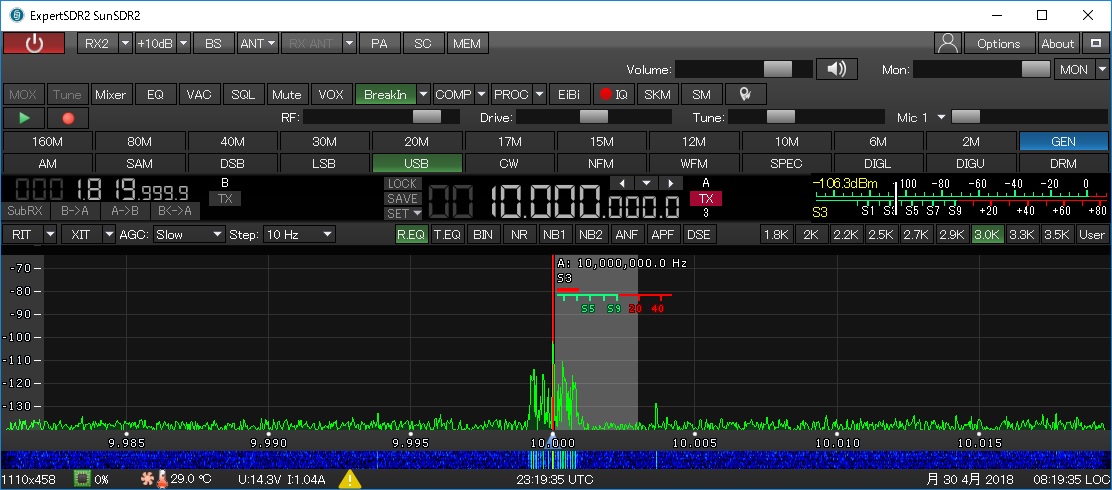Click the LOCK frequency button
Image resolution: width=1112 pixels, height=490 pixels.
(402, 184)
